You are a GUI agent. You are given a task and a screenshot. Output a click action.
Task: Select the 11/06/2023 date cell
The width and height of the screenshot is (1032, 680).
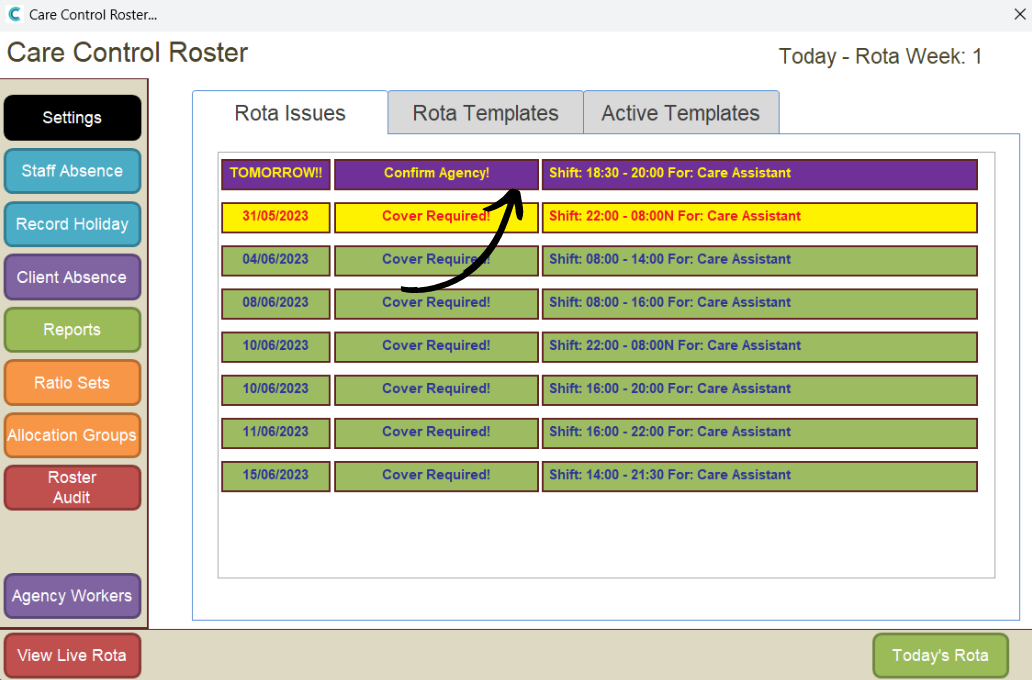click(x=276, y=433)
